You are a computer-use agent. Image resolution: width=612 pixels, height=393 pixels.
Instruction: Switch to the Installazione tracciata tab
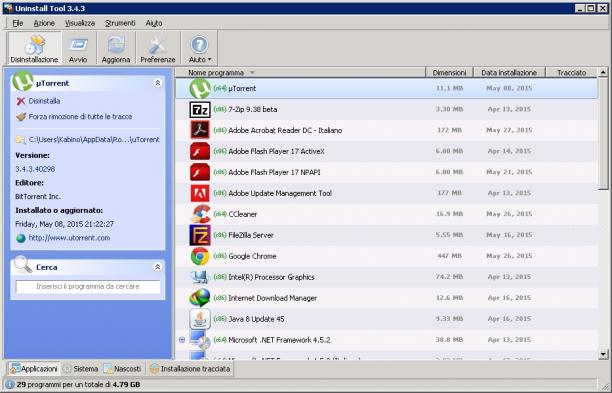click(x=190, y=368)
